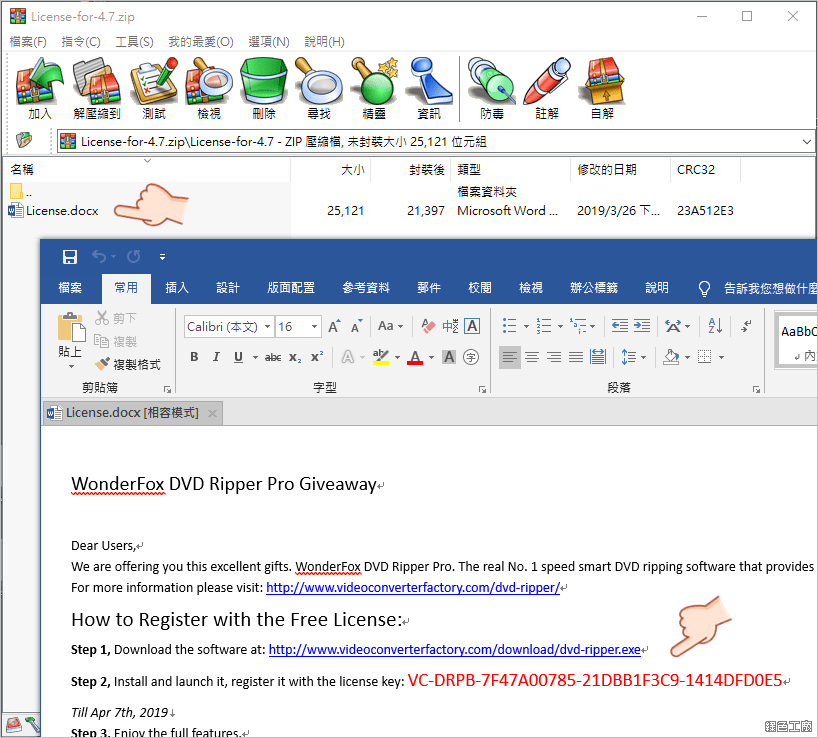Toggle Italic formatting button

(216, 357)
